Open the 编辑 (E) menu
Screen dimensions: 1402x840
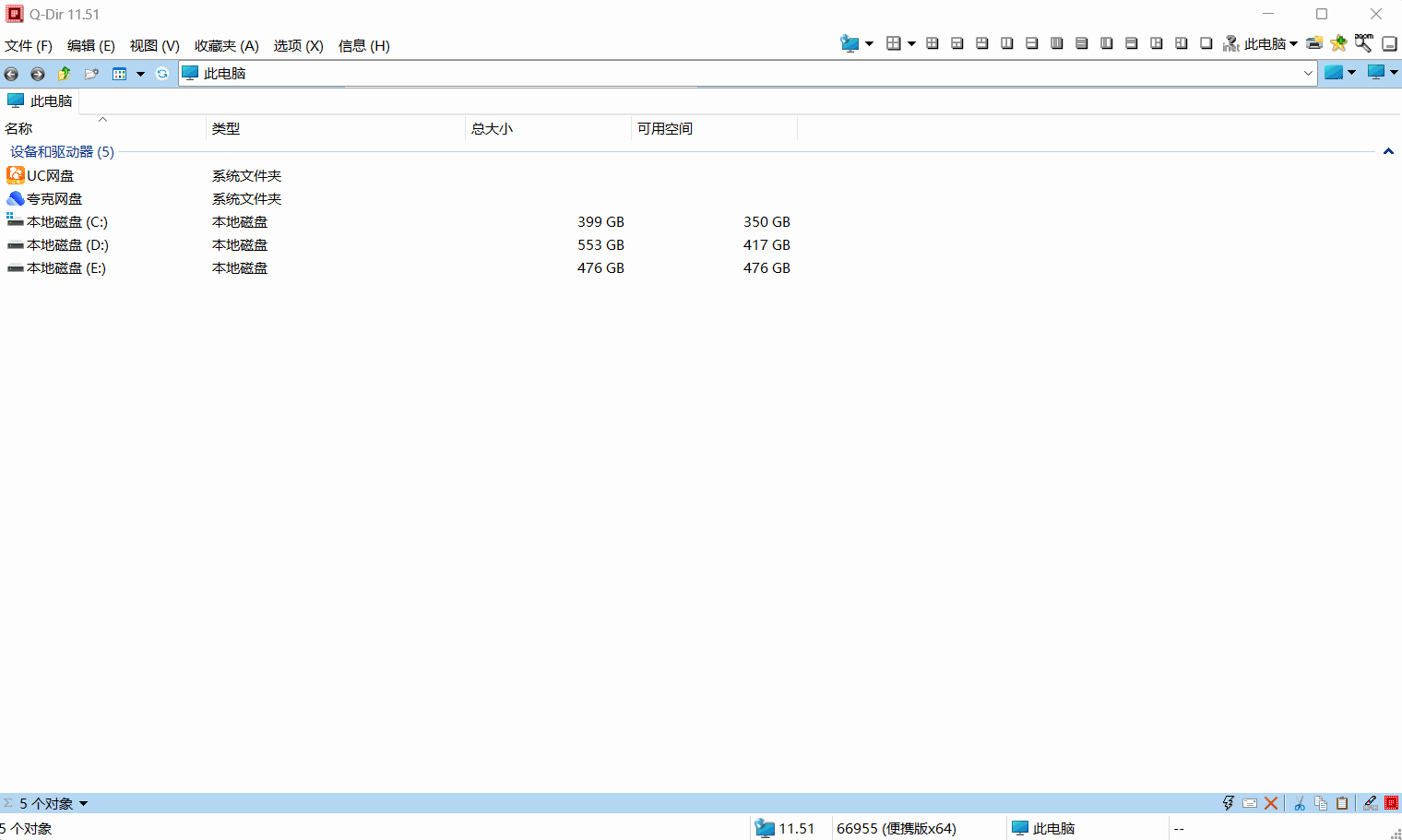click(91, 45)
